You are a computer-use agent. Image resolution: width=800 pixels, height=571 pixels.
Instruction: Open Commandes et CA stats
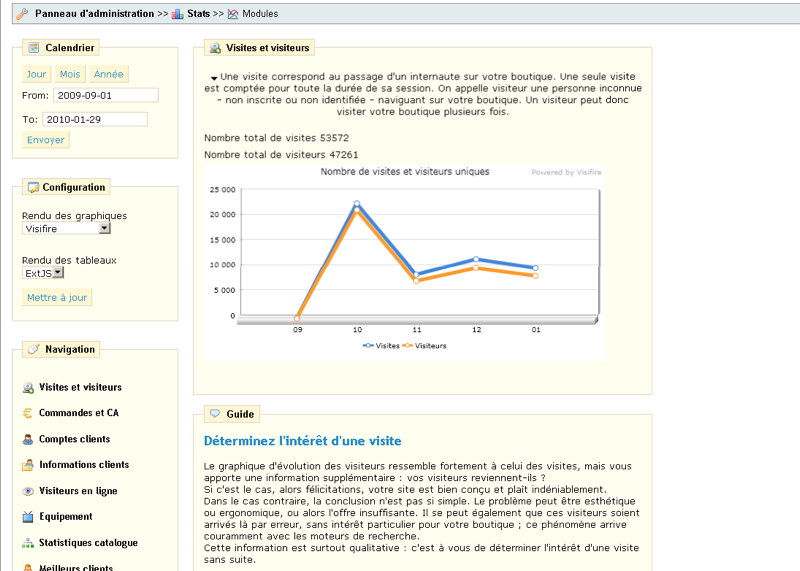[x=79, y=413]
